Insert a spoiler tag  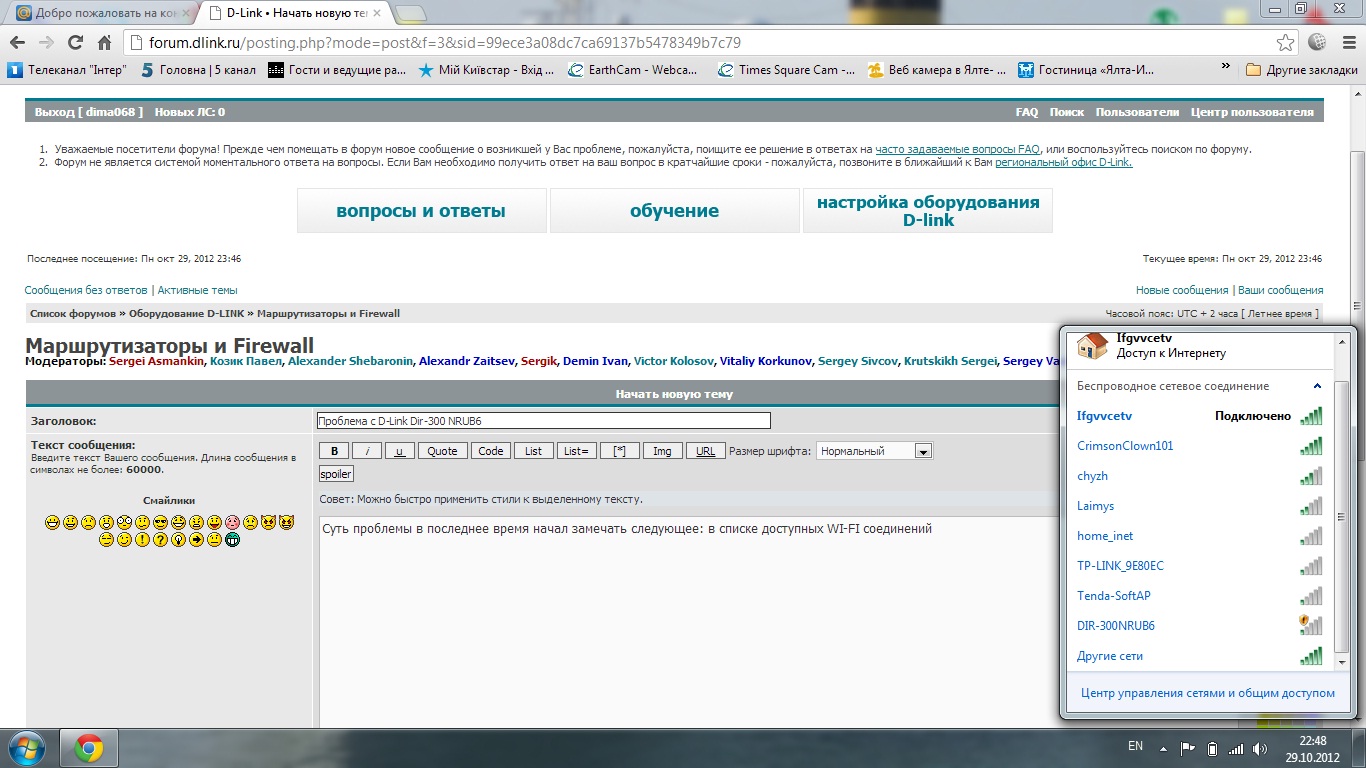[x=336, y=474]
